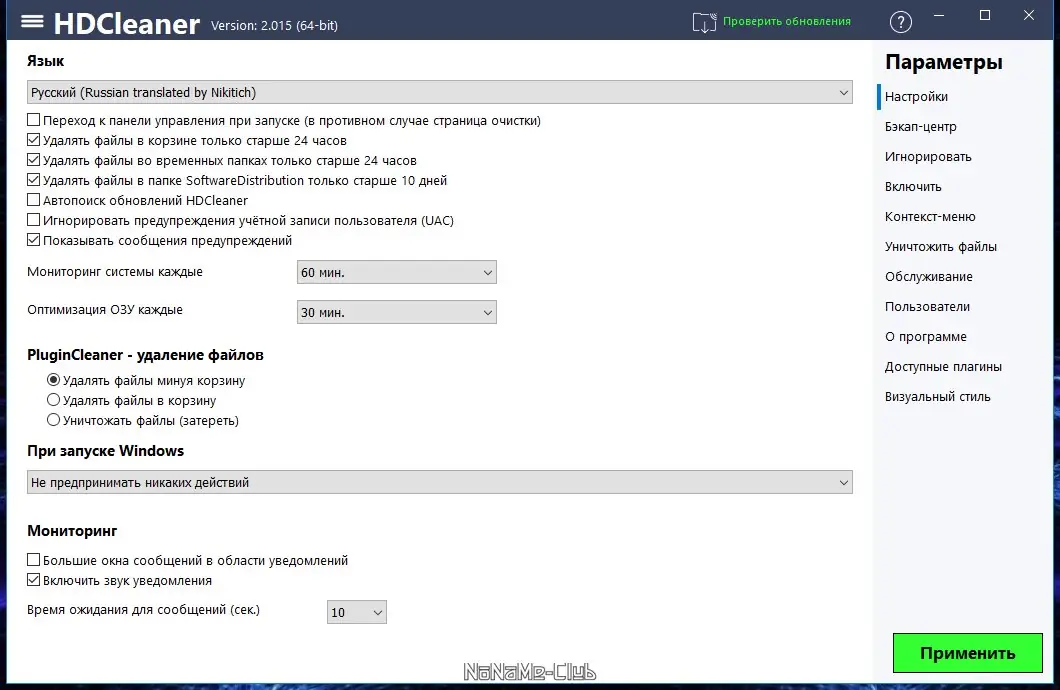Image resolution: width=1060 pixels, height=690 pixels.
Task: Open Оптимизация ОЗУ каждые 30 мин. dropdown
Action: pyautogui.click(x=397, y=312)
